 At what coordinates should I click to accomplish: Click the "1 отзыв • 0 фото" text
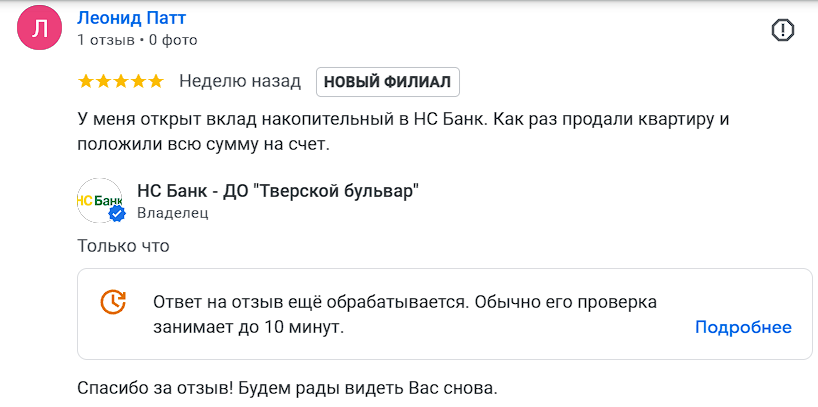coord(137,40)
